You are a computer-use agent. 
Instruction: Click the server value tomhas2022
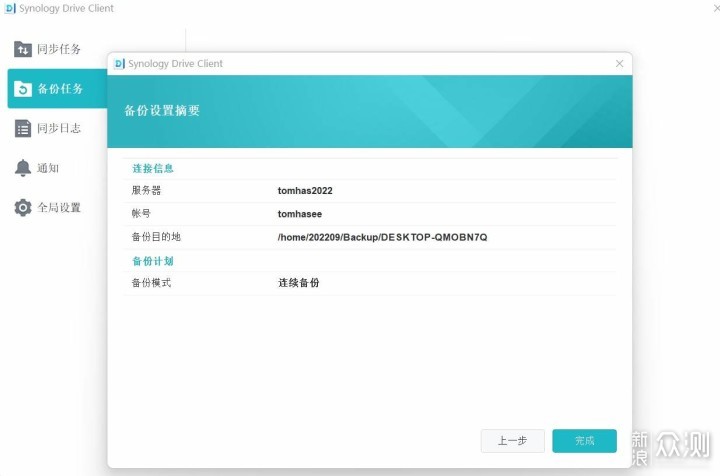[305, 190]
